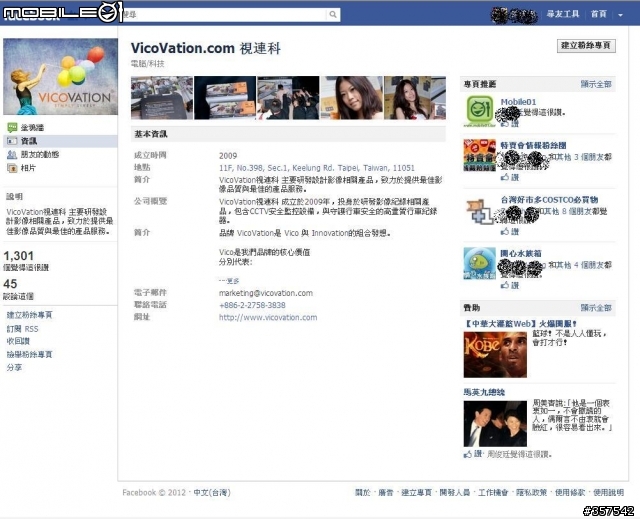Change language 中文(台灣) in footer

[x=212, y=493]
